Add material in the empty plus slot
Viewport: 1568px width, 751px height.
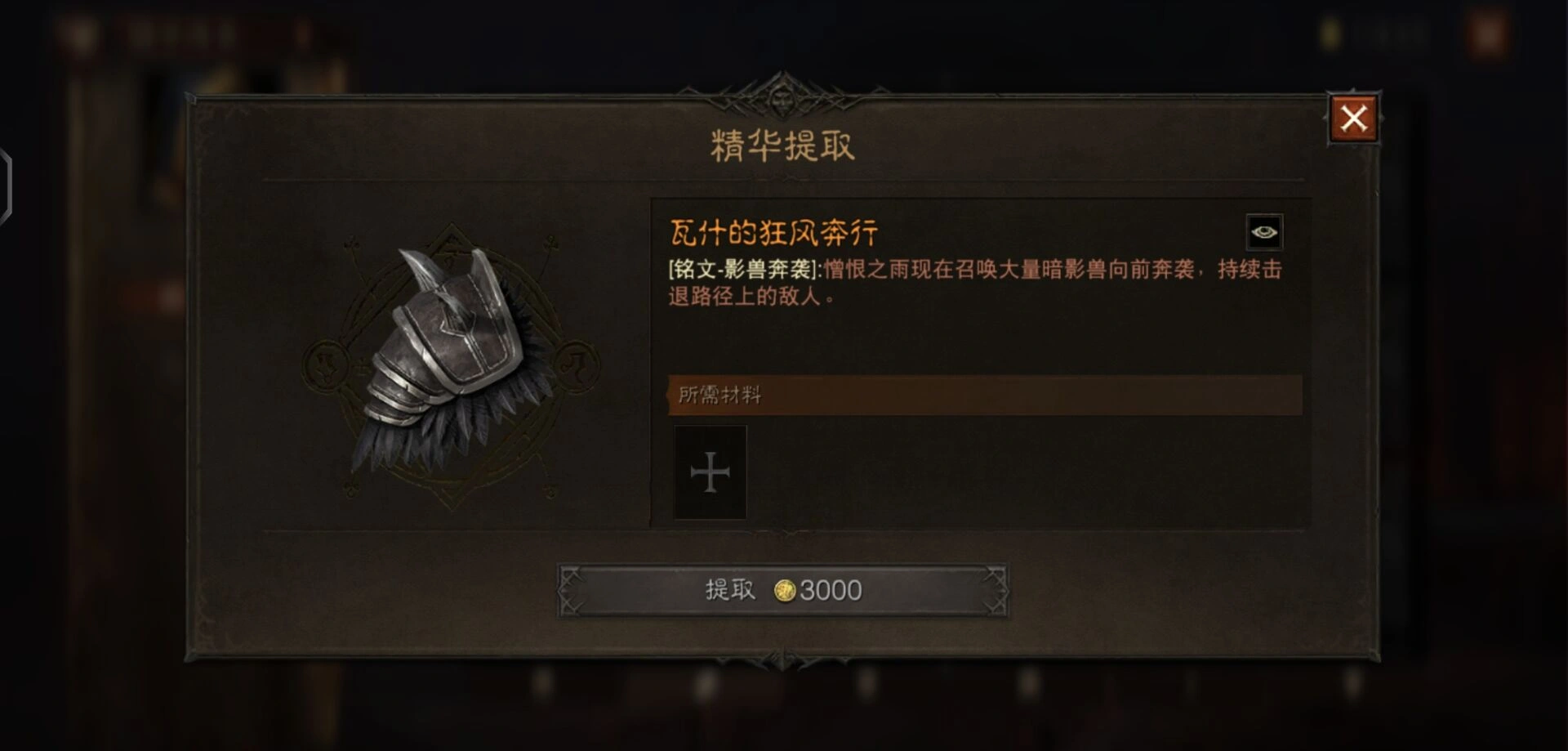coord(710,472)
